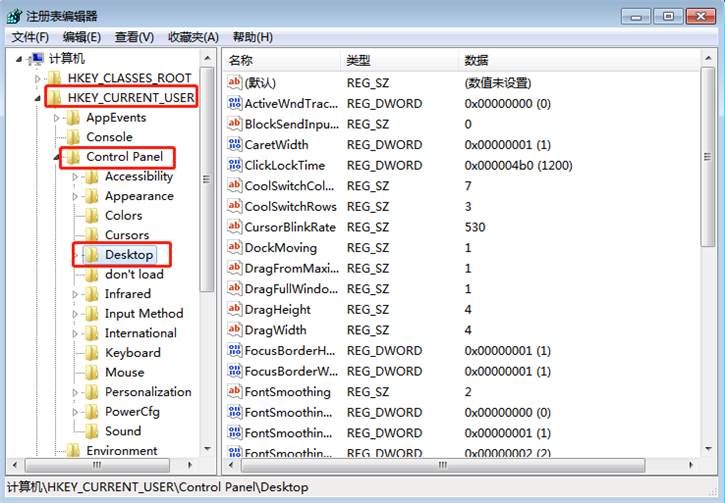Click the folder icon next to Desktop
The width and height of the screenshot is (725, 503).
[92, 255]
